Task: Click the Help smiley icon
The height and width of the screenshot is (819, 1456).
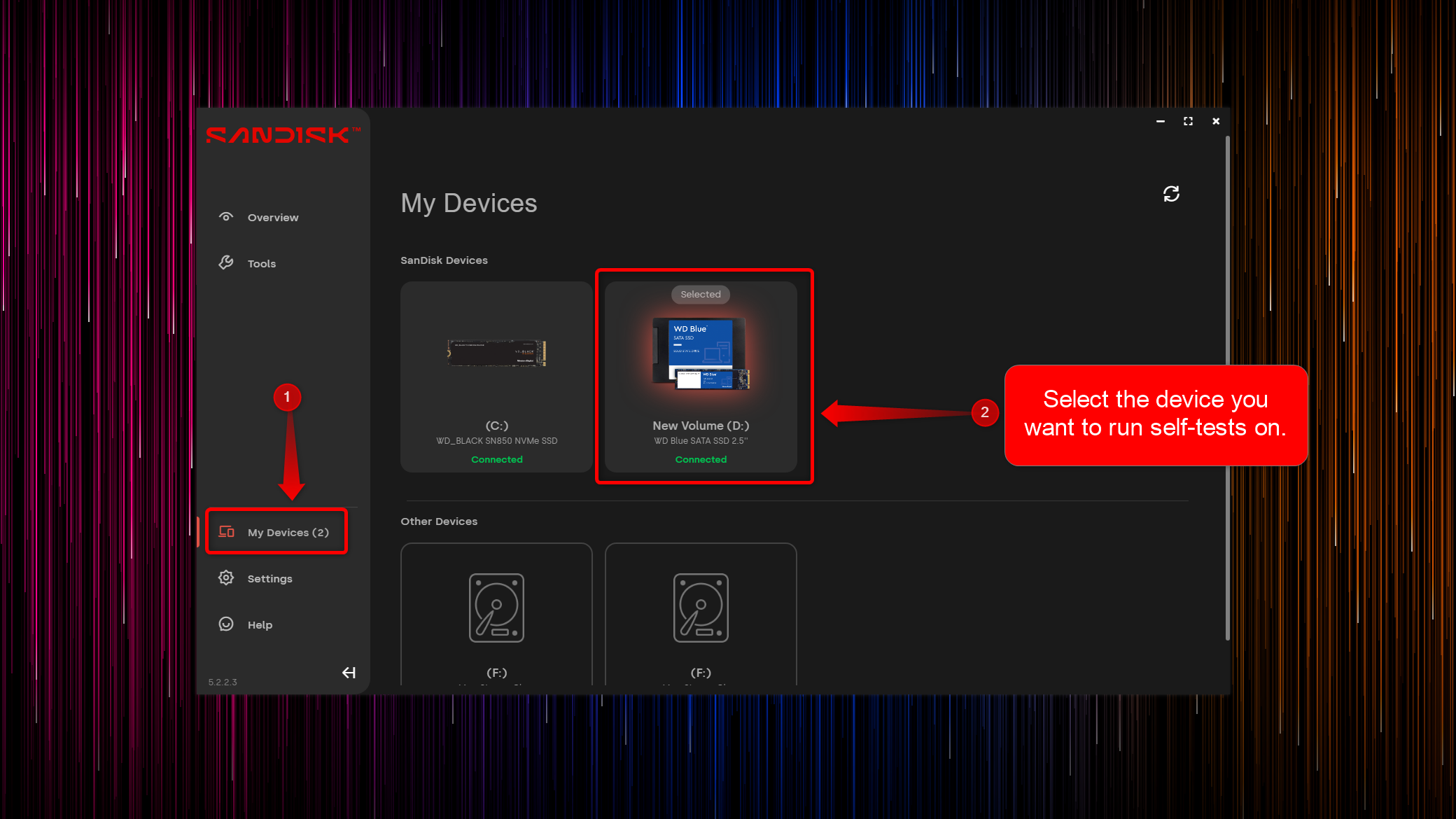Action: (x=226, y=624)
